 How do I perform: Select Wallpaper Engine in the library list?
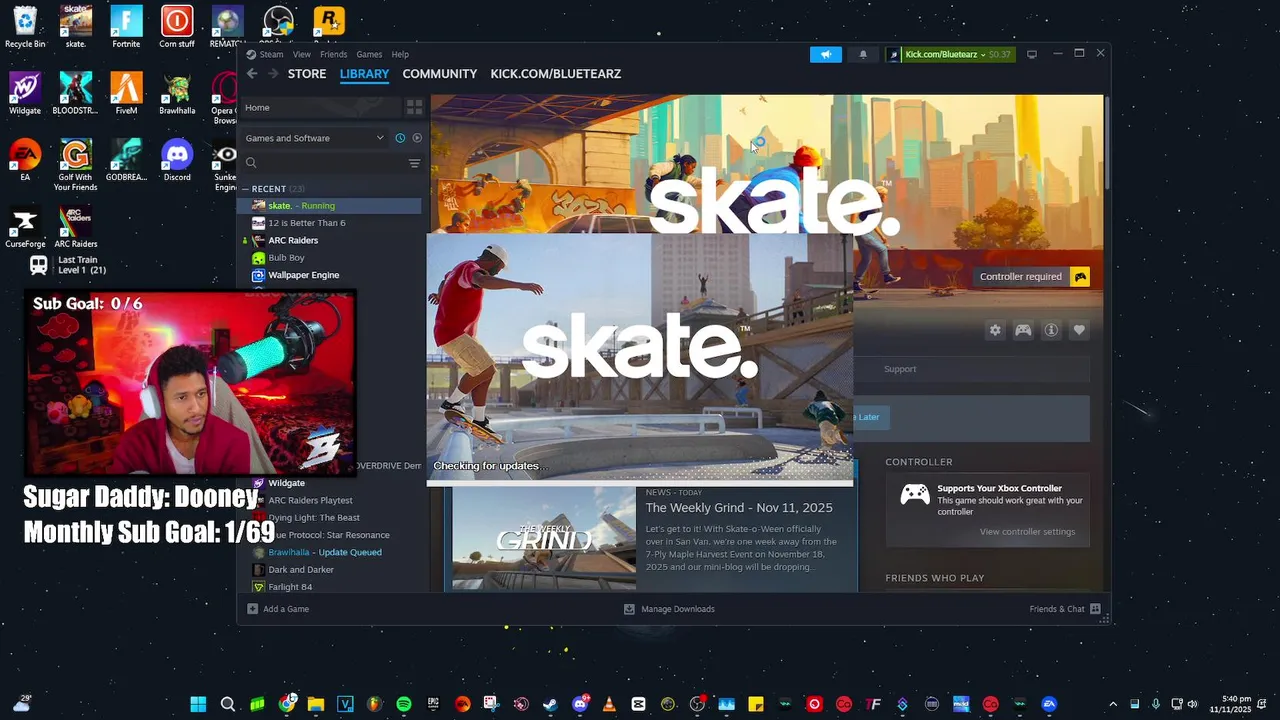coord(329,275)
